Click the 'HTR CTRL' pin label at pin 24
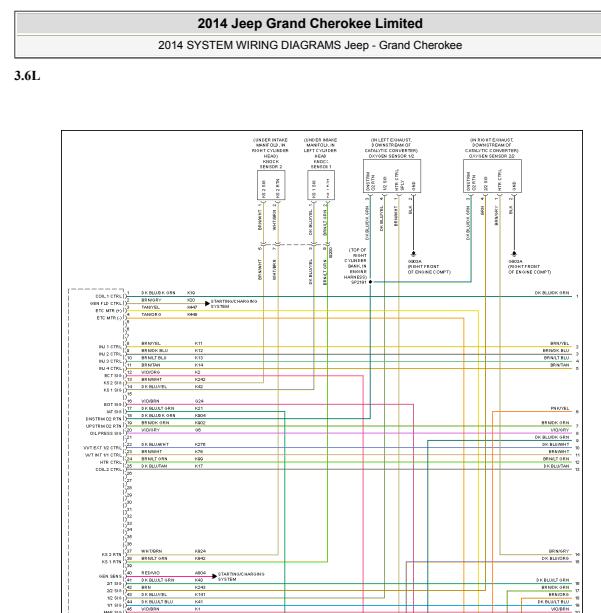Viewport: 601px width, 613px height. pyautogui.click(x=111, y=462)
